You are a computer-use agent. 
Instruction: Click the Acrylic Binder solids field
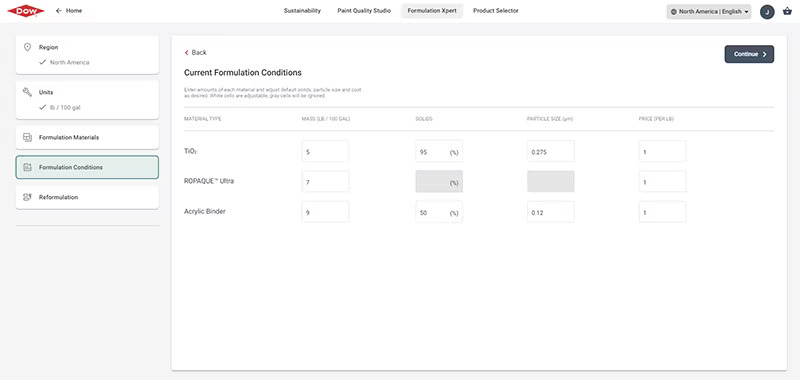pos(439,212)
